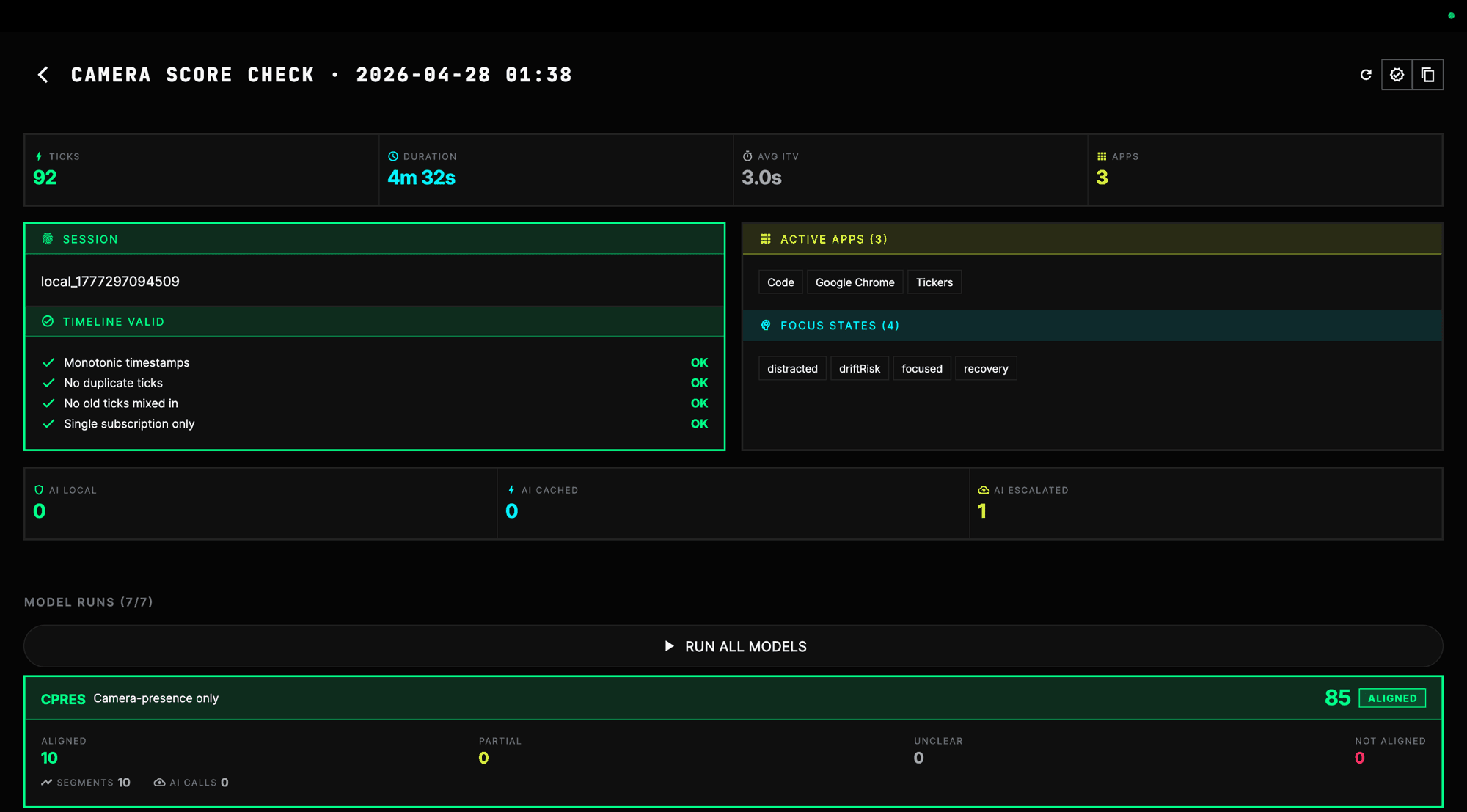The height and width of the screenshot is (812, 1467).
Task: Open the verified badge settings button
Action: [x=1397, y=75]
